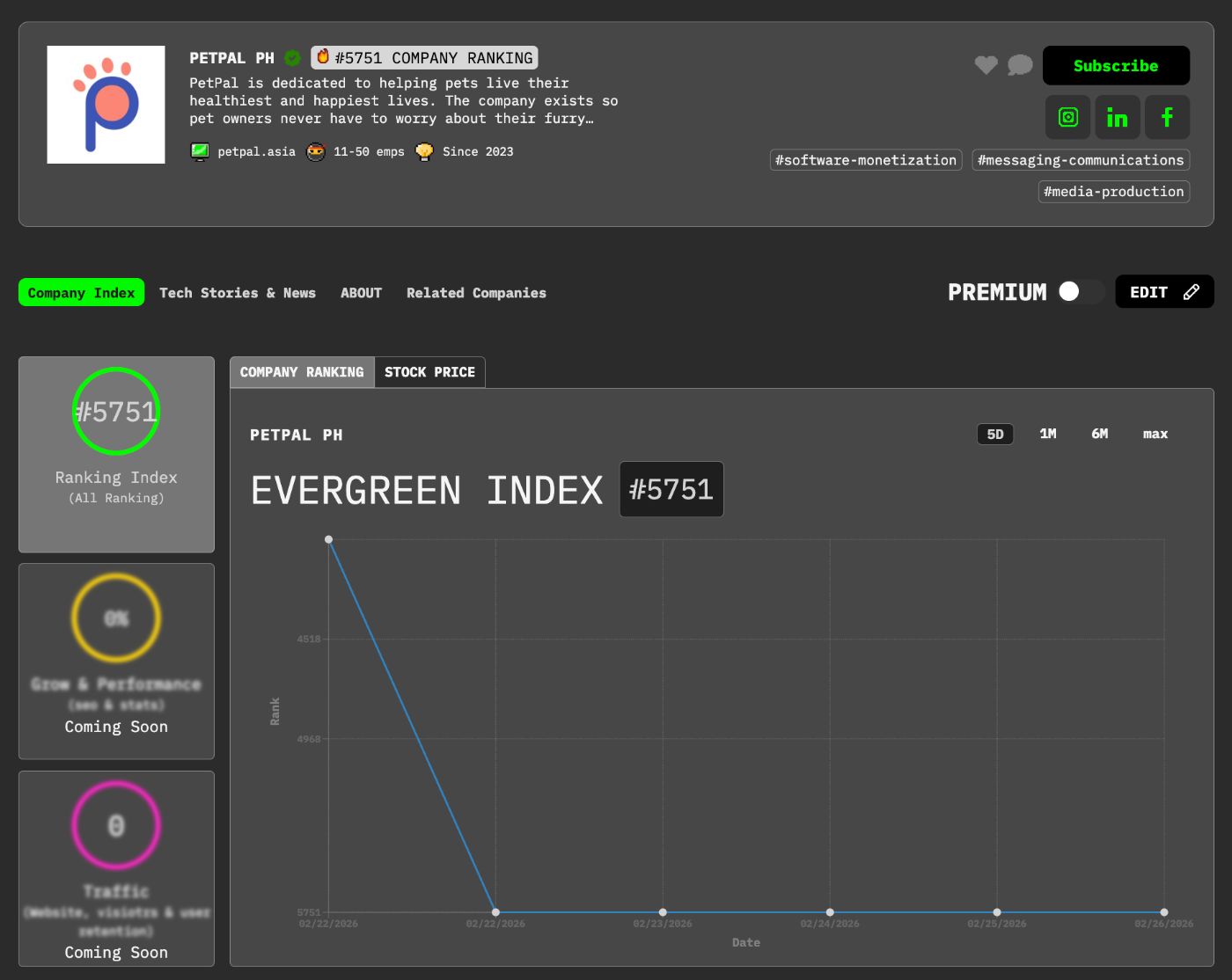Image resolution: width=1232 pixels, height=980 pixels.
Task: Click the #software-monetization tag
Action: (x=865, y=160)
